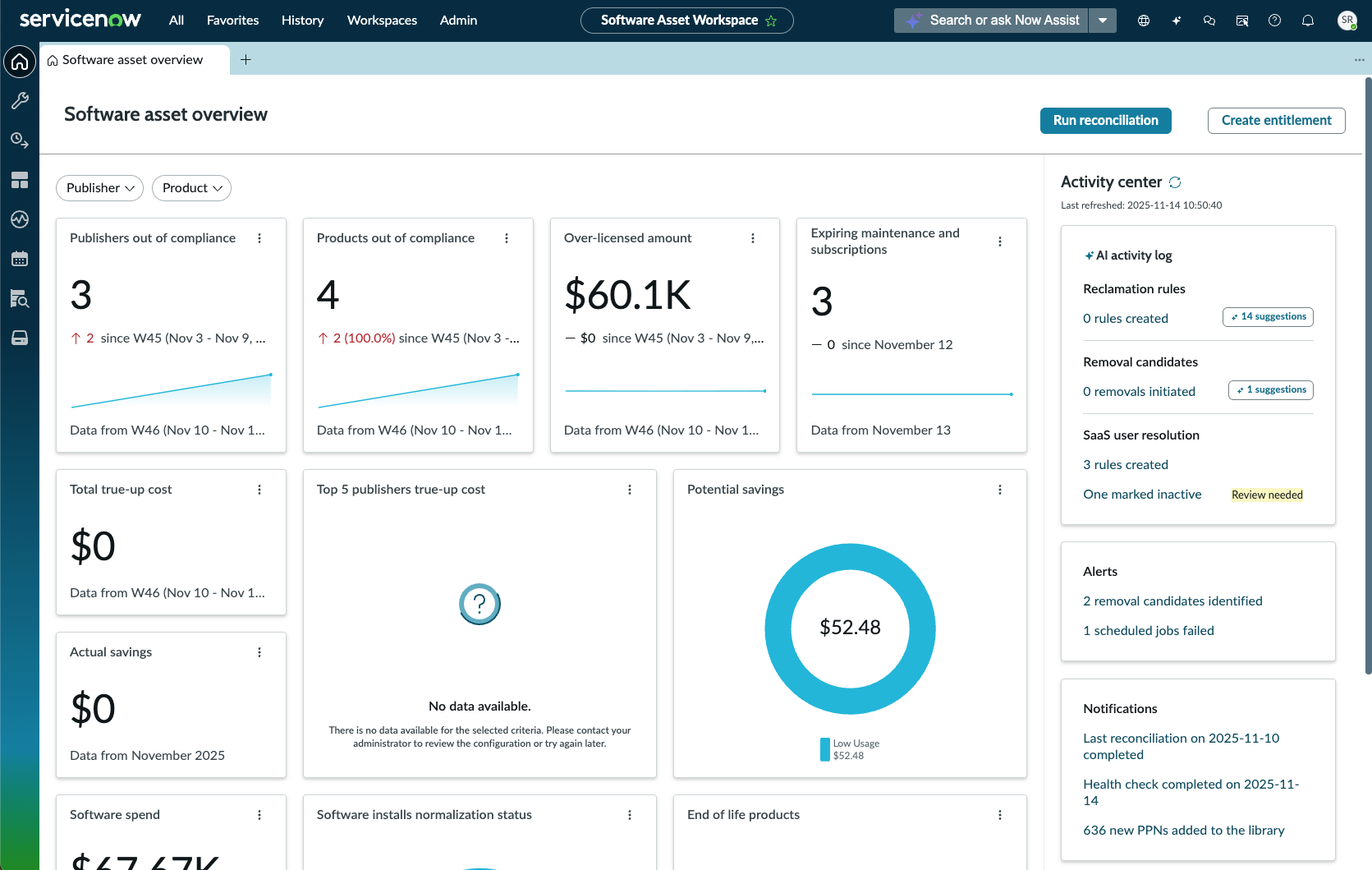Click Create entitlement button
The width and height of the screenshot is (1372, 870).
1276,121
